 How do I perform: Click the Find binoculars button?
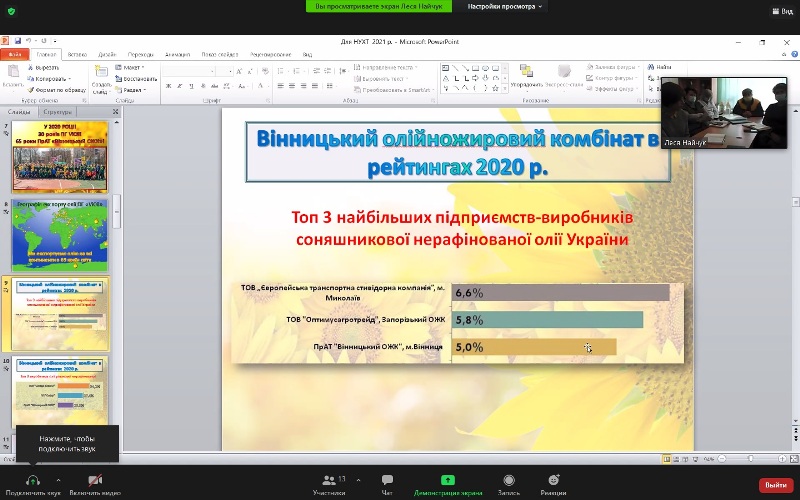(x=659, y=67)
